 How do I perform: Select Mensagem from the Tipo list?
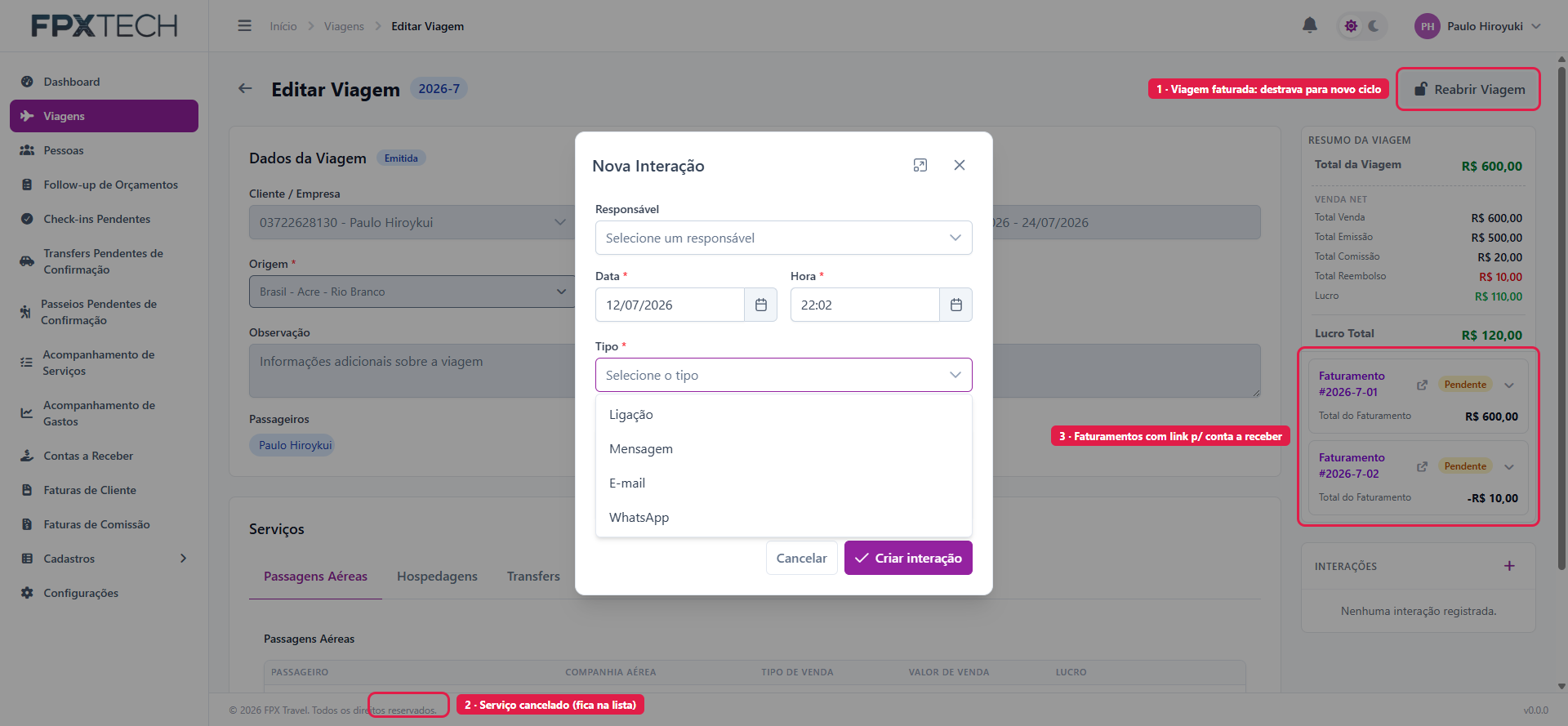tap(784, 449)
